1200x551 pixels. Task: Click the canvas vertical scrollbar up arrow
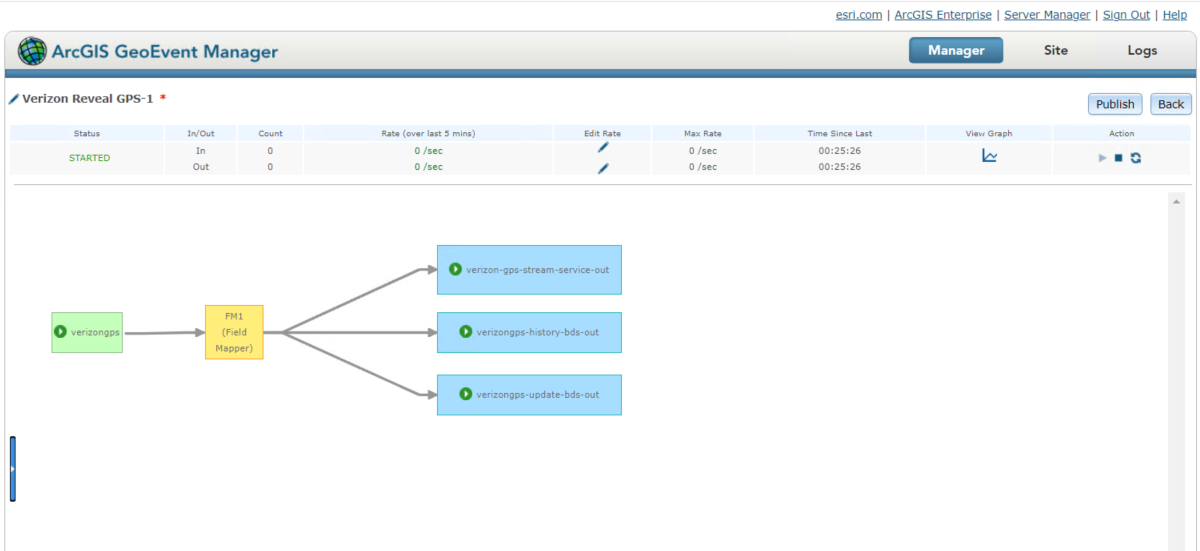pyautogui.click(x=1176, y=201)
